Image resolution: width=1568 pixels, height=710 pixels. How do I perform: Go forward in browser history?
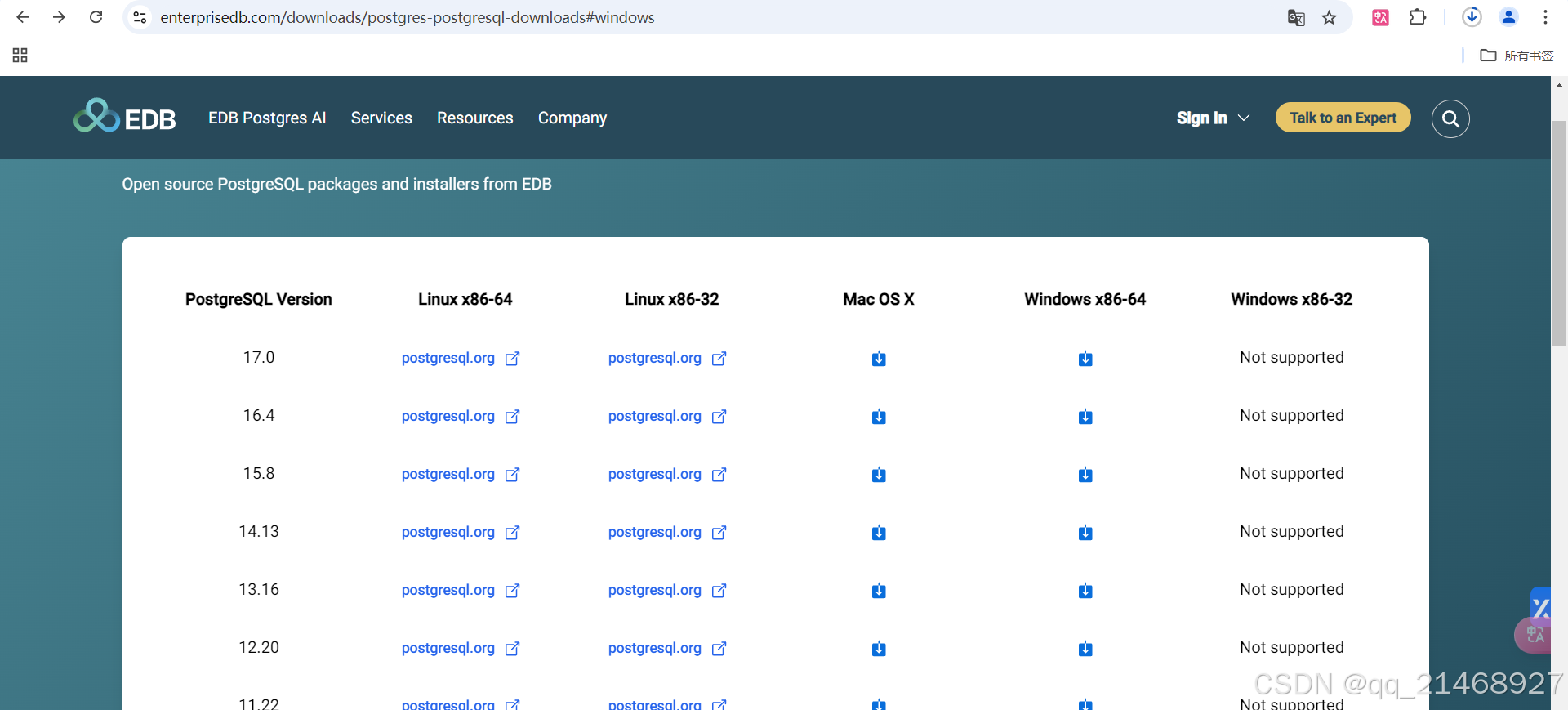(59, 17)
